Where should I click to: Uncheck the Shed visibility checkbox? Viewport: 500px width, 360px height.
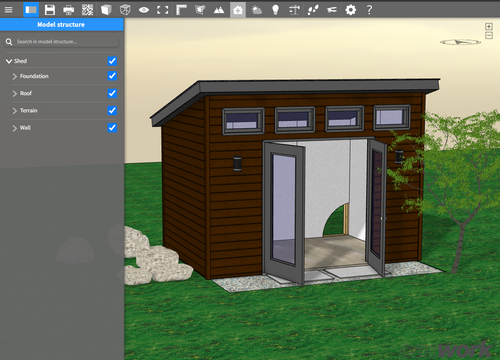(x=112, y=61)
